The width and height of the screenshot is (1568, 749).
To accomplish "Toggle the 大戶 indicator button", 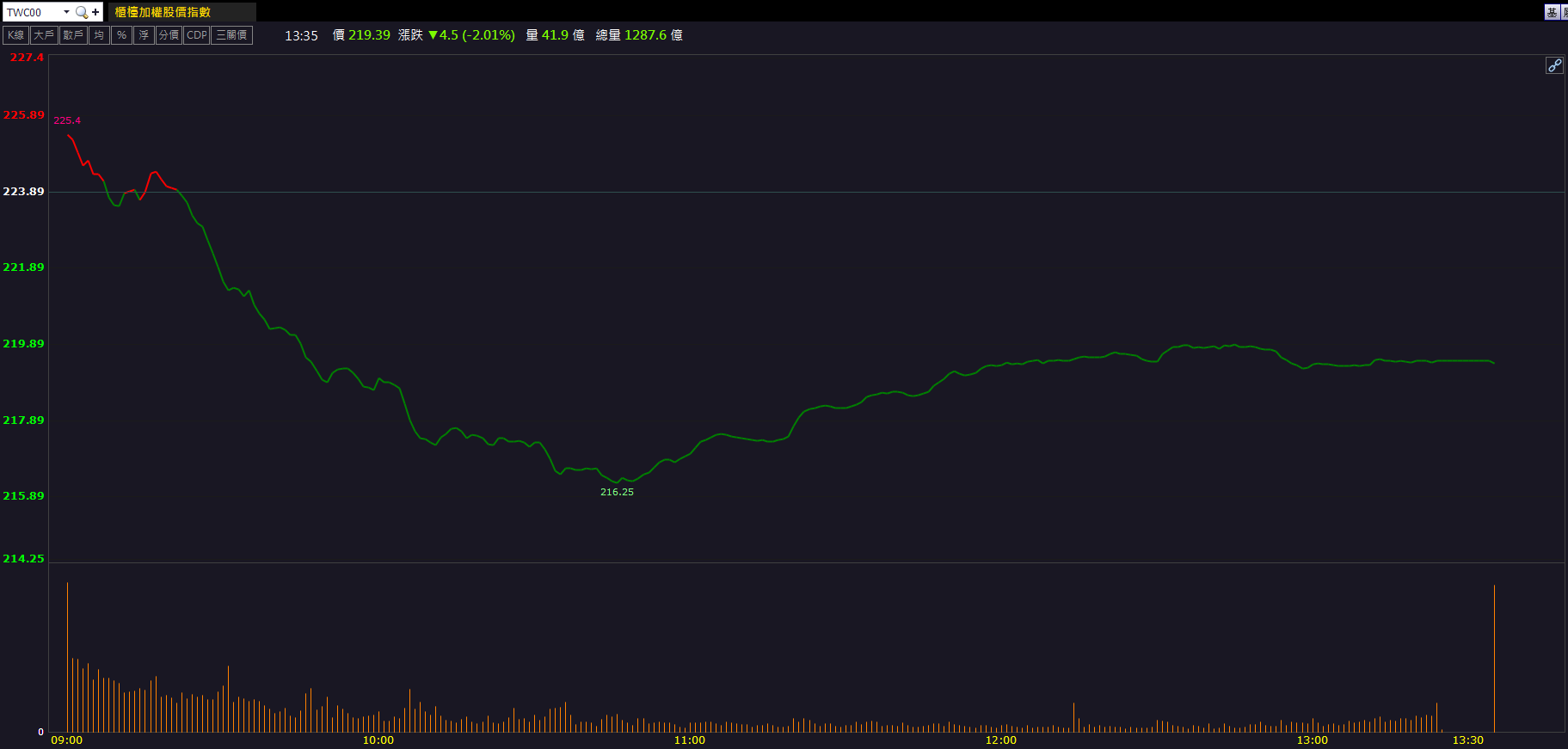I will pos(44,35).
